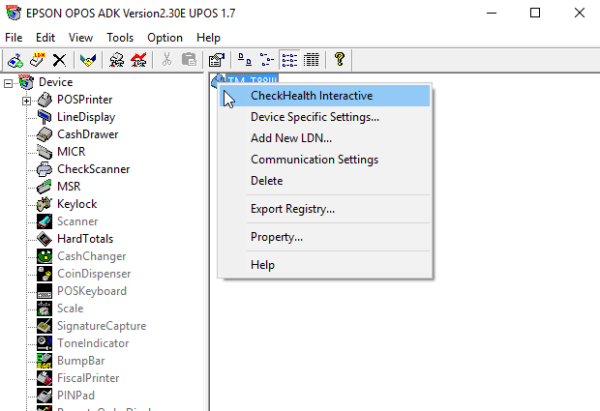The image size is (600, 411).
Task: Click the Add New Device toolbar icon
Action: point(13,61)
